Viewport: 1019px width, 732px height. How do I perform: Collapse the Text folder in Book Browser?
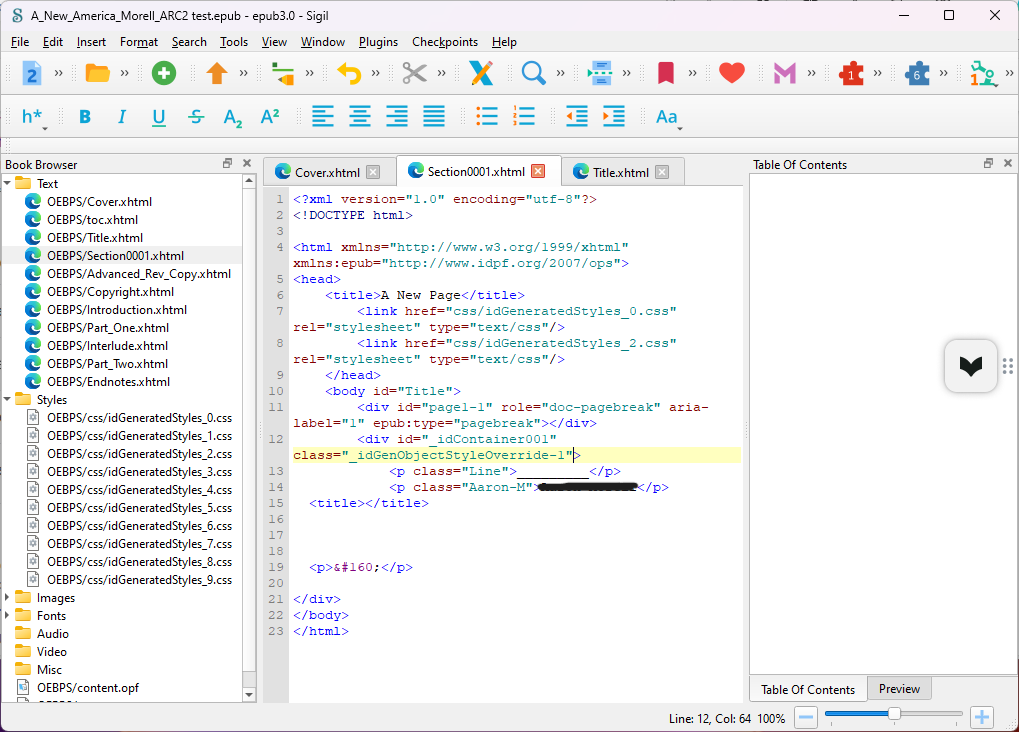8,184
